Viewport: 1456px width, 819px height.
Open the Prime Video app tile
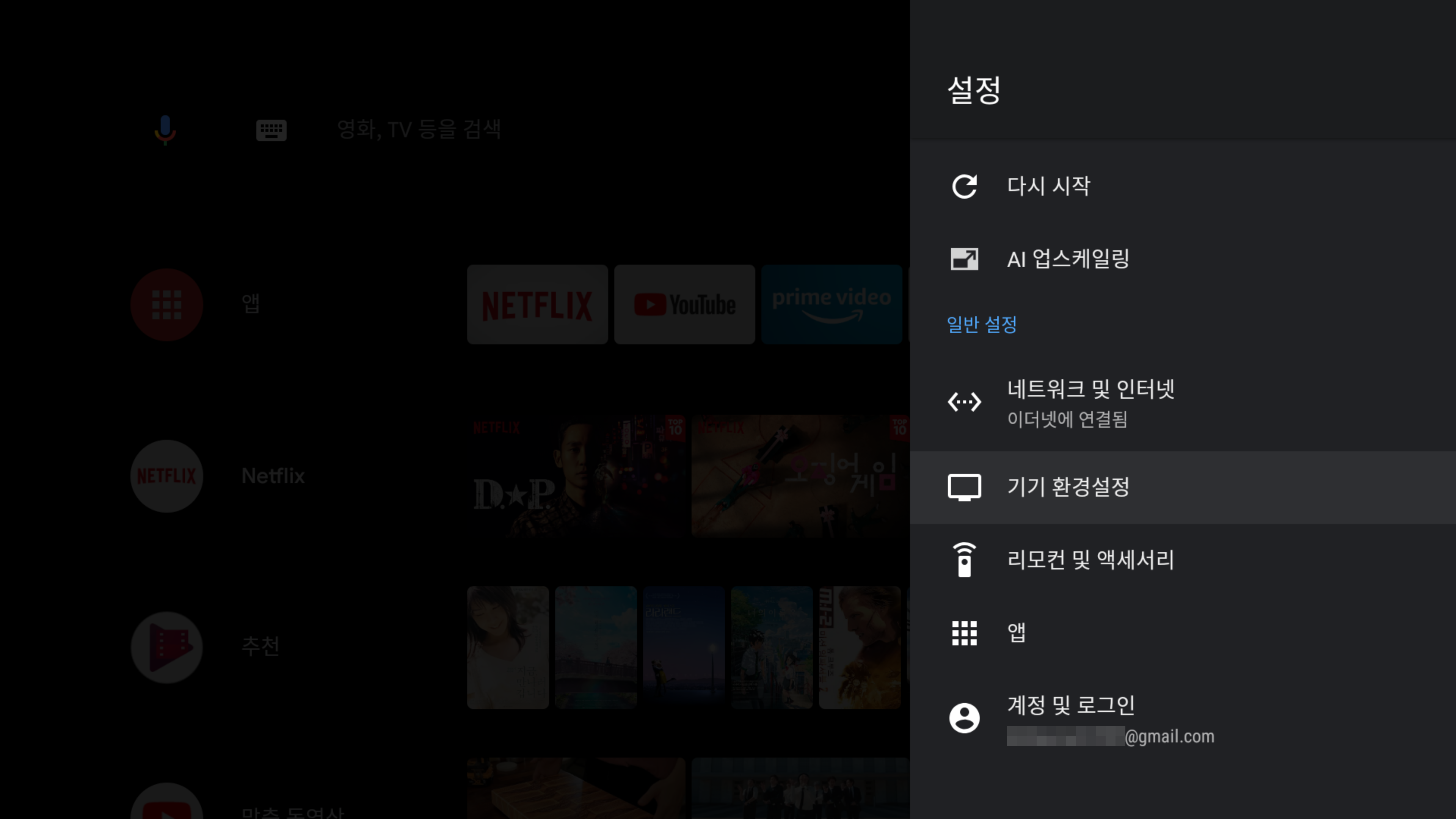(831, 304)
